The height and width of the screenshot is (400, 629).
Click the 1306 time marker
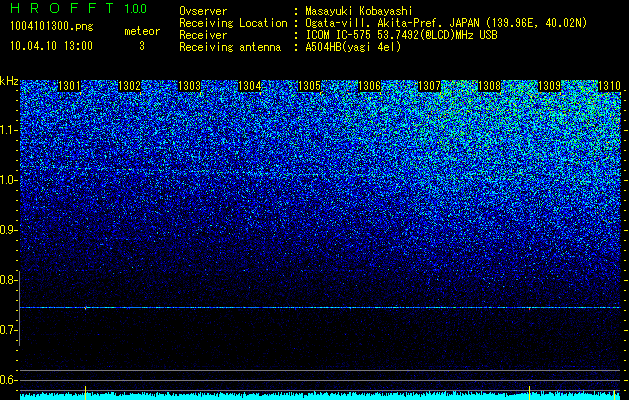click(x=369, y=86)
